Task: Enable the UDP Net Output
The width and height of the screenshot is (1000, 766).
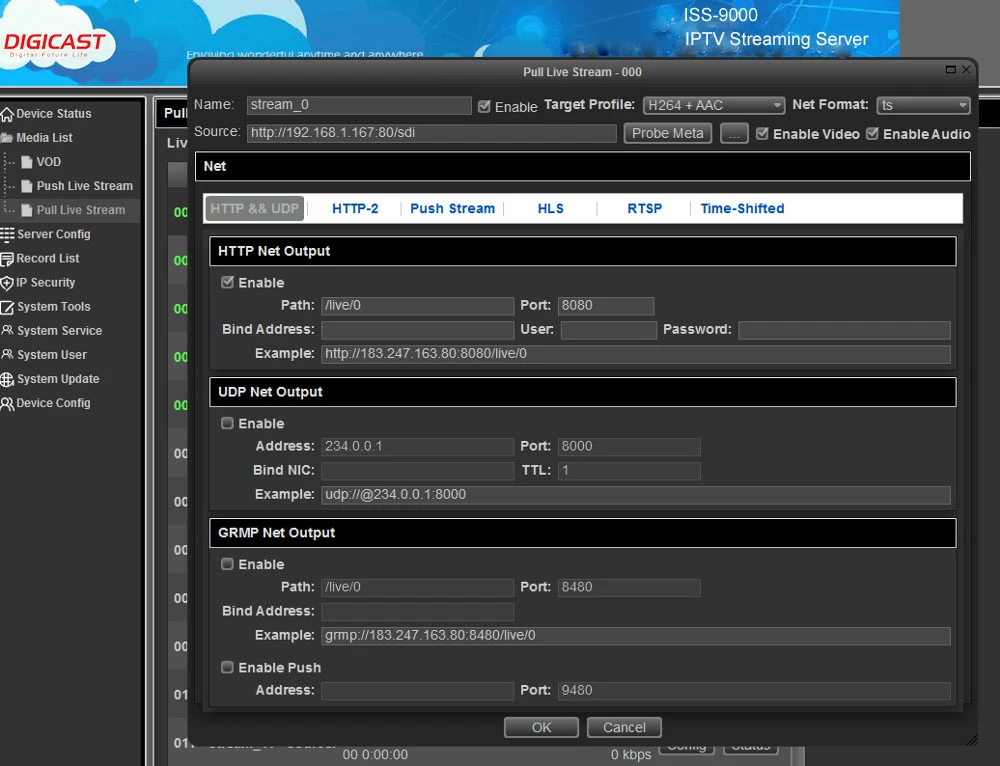Action: pos(227,423)
